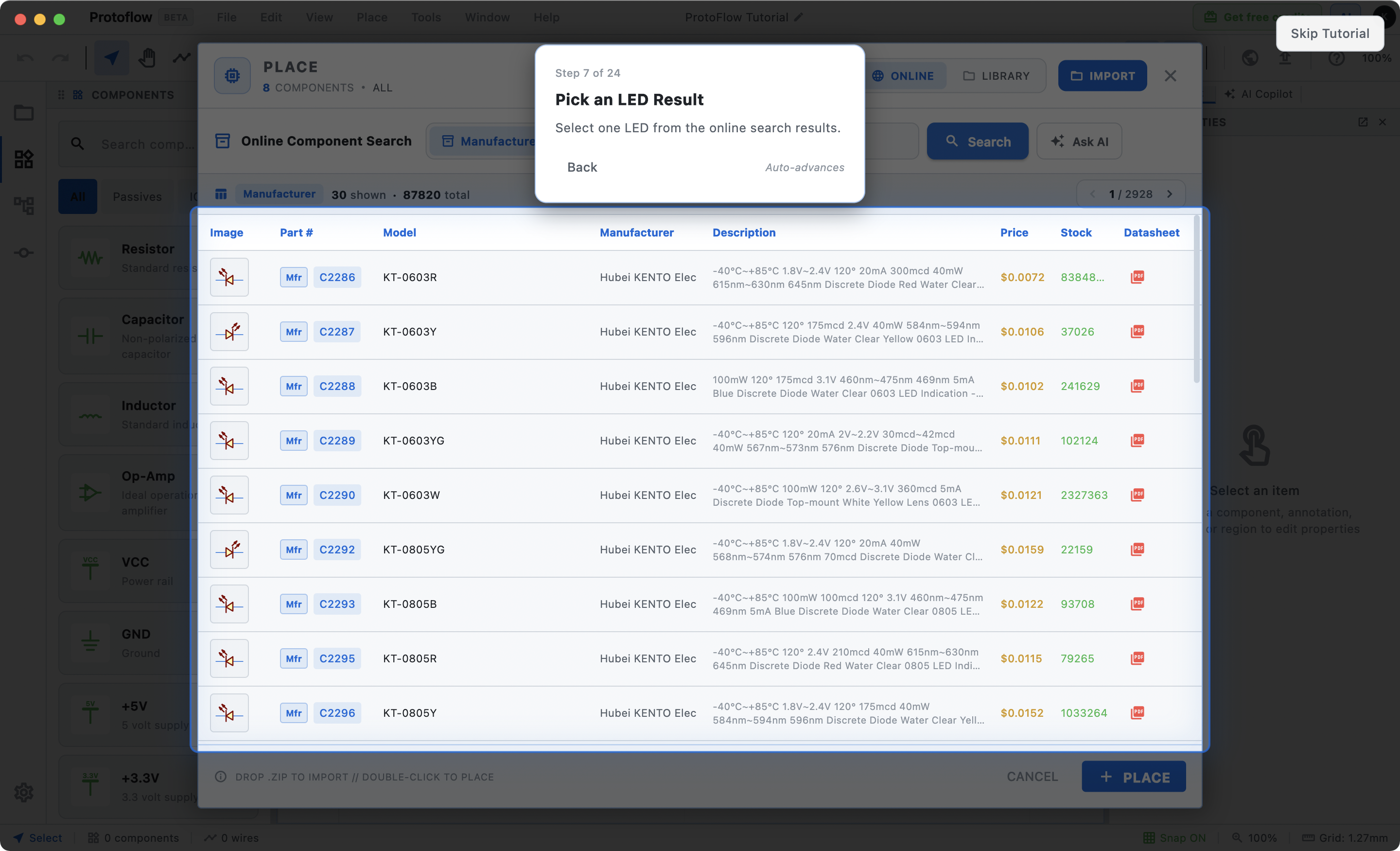Open the KT-0603W datasheet PDF icon
The image size is (1400, 851).
[1137, 495]
